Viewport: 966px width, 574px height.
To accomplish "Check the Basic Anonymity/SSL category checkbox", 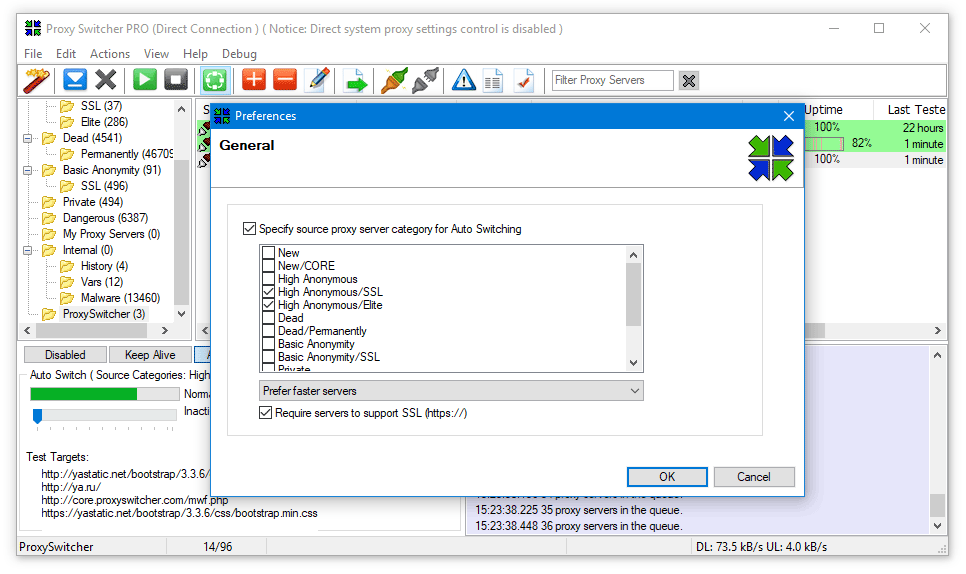I will (x=269, y=357).
